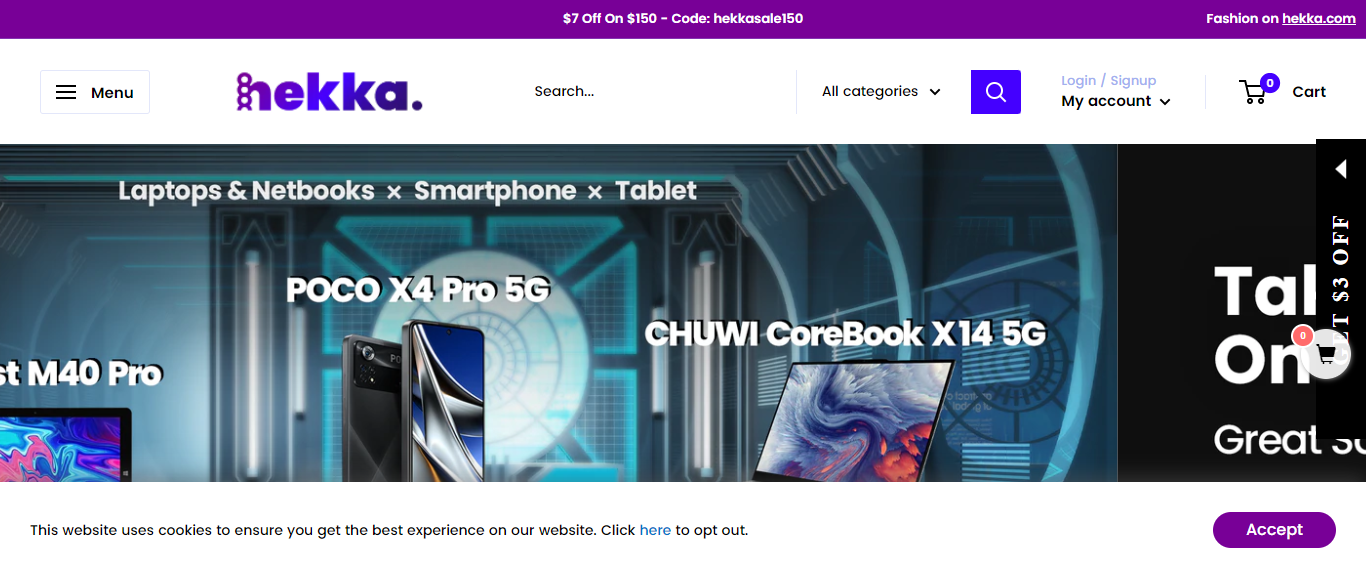Click the POCO X4 Pro 5G phone image
The image size is (1366, 578).
click(413, 400)
